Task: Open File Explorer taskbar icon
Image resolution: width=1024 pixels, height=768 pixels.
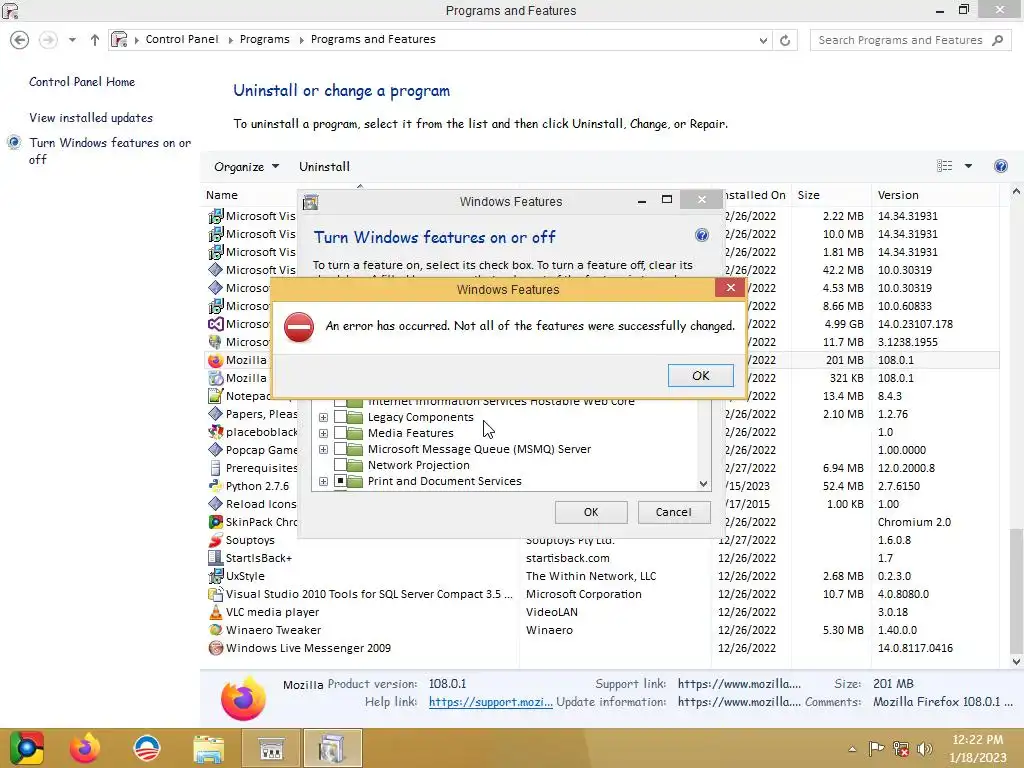Action: click(x=208, y=748)
